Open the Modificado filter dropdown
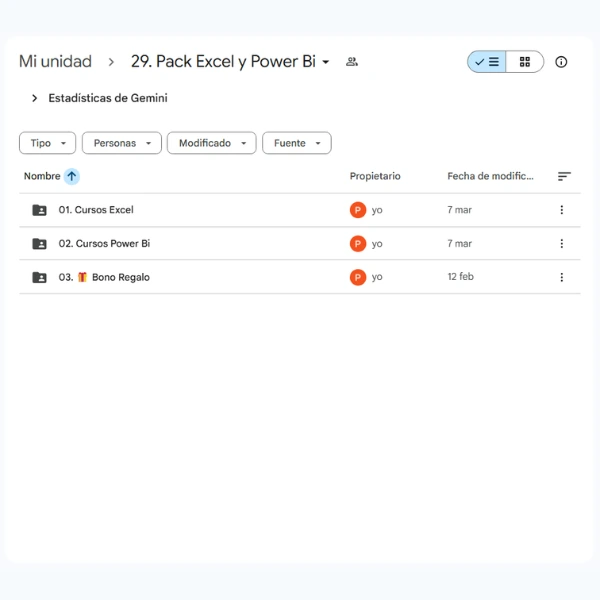Image resolution: width=600 pixels, height=600 pixels. [x=212, y=143]
